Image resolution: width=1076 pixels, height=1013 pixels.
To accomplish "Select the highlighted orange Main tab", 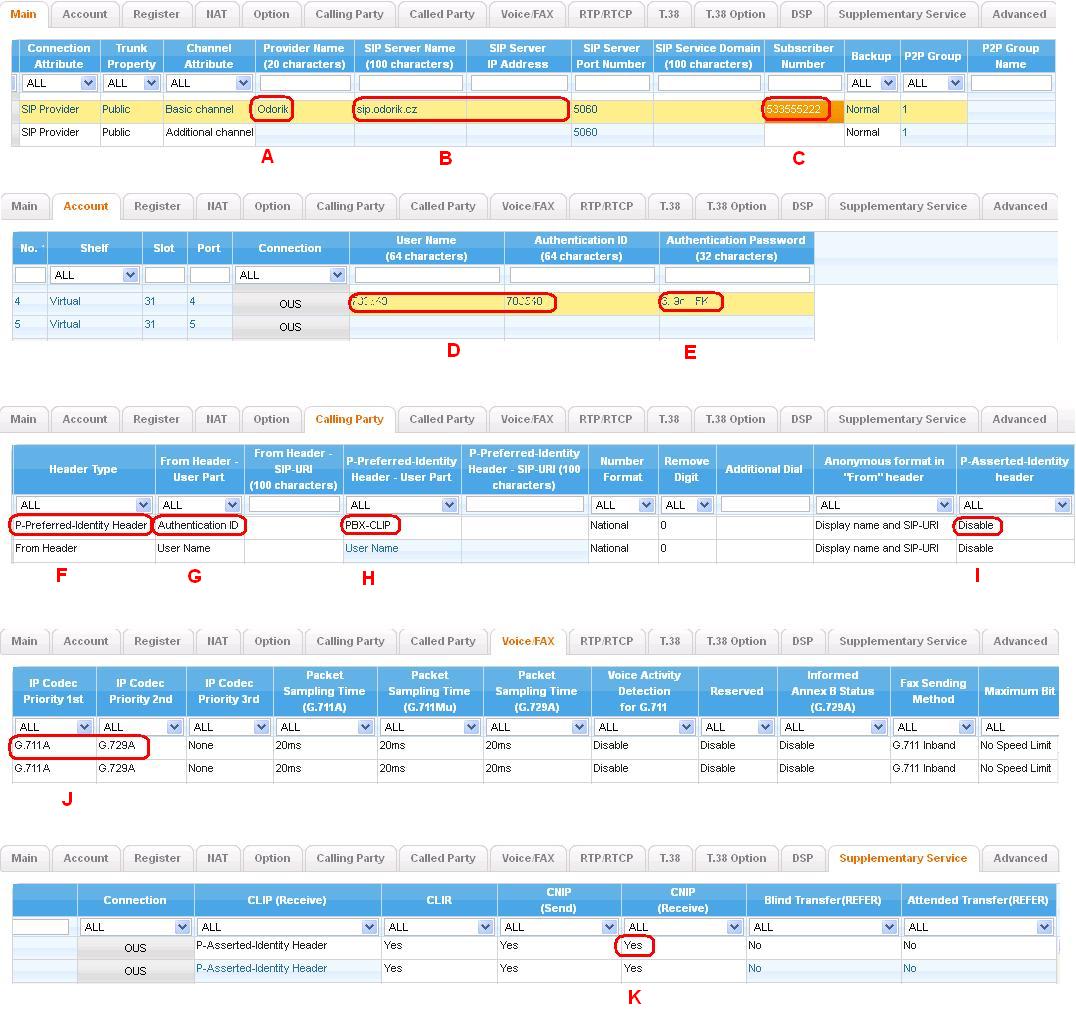I will [x=23, y=14].
